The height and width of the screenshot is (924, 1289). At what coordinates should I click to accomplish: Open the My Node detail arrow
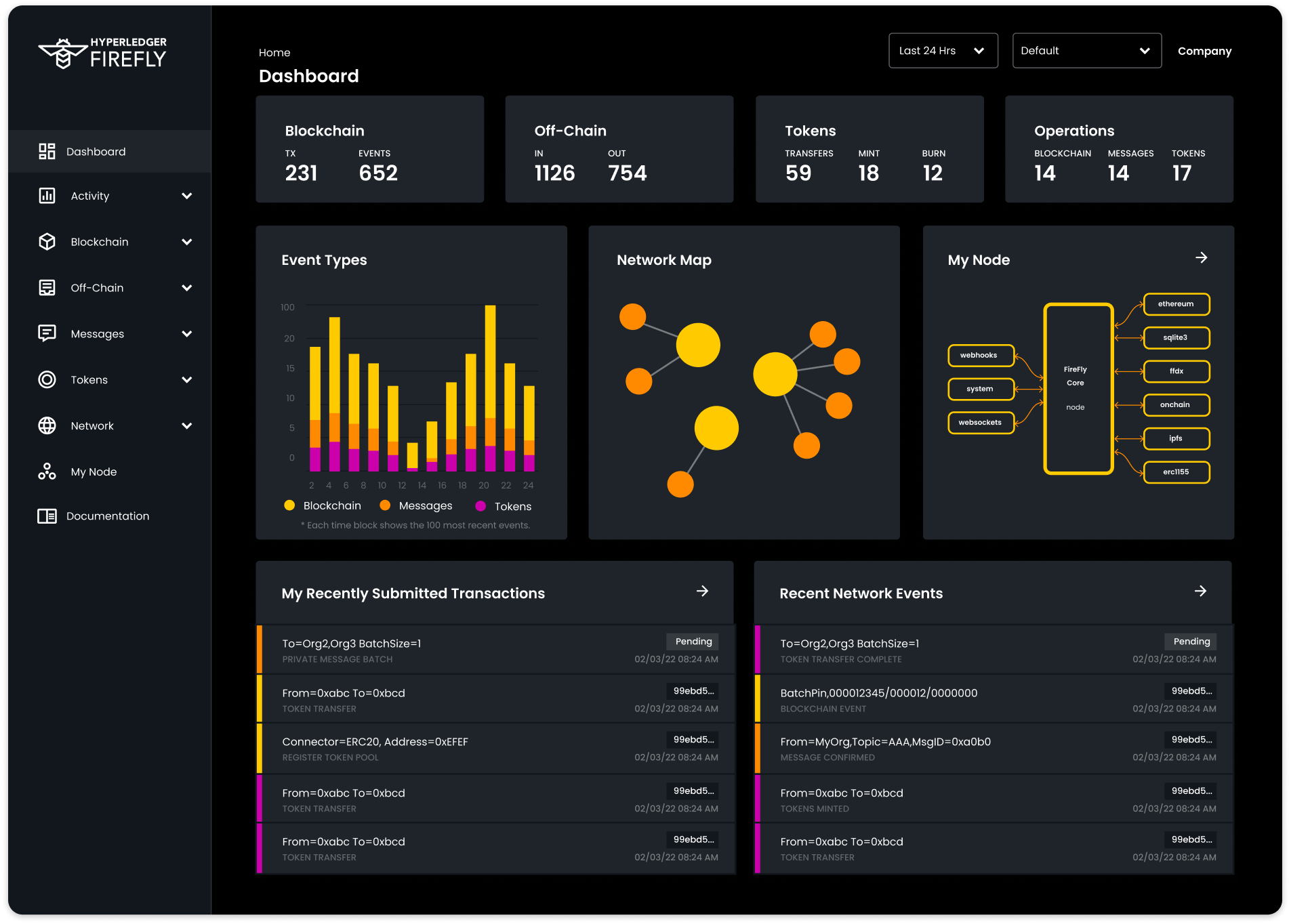pos(1201,257)
